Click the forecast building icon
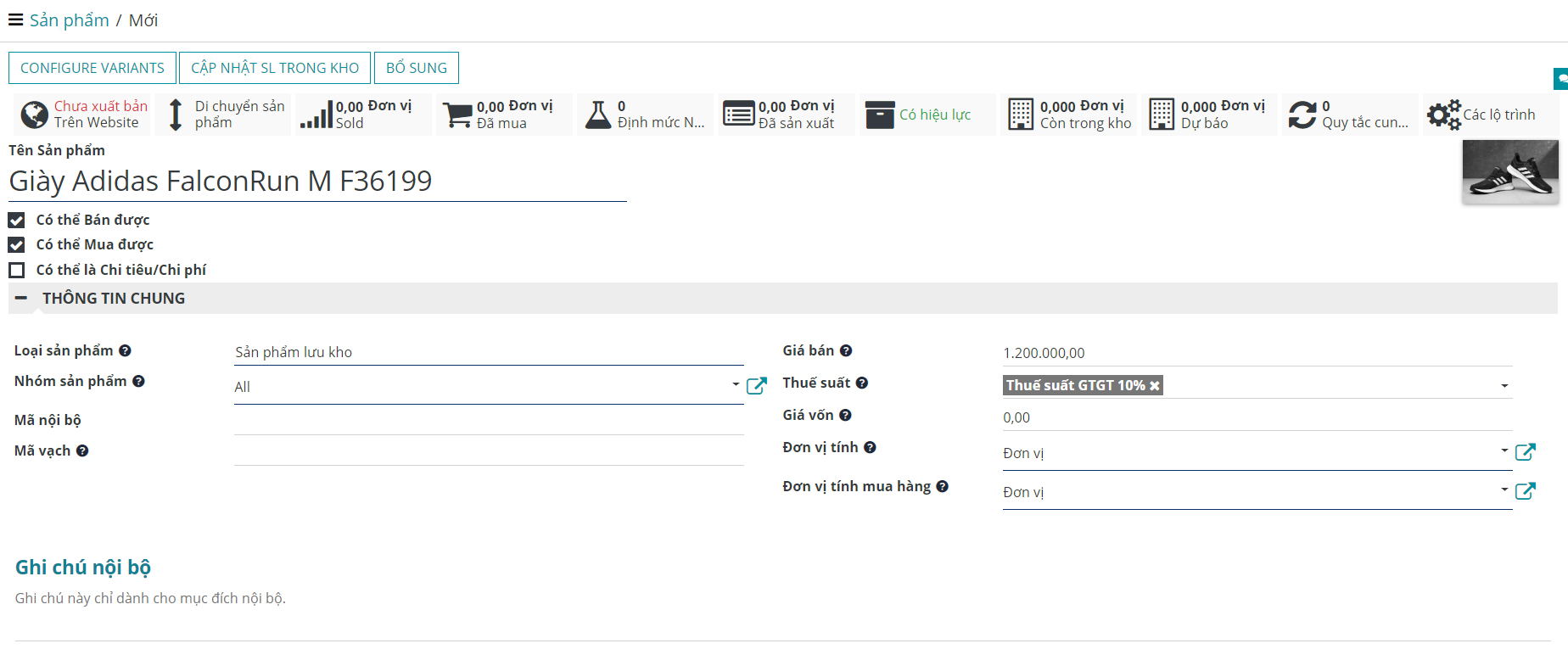Viewport: 1568px width, 649px height. point(1162,115)
